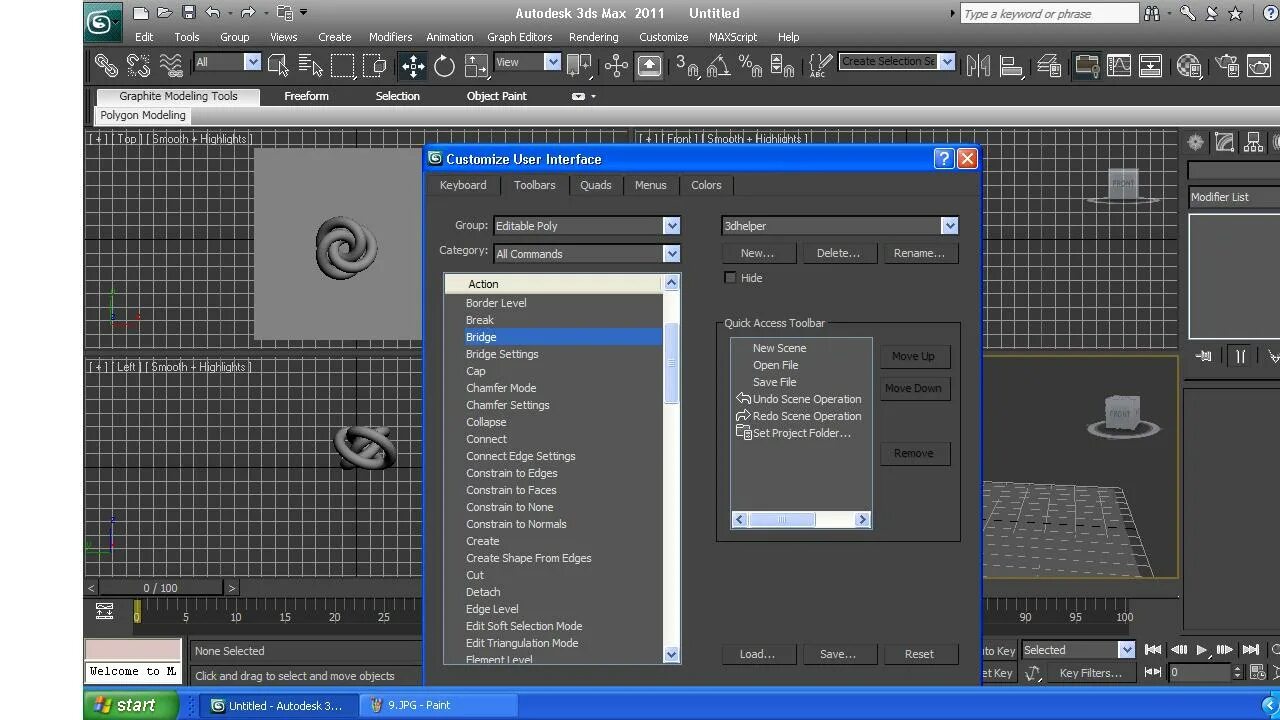Viewport: 1280px width, 720px height.
Task: Click the Undo arrow in title bar
Action: 212,13
